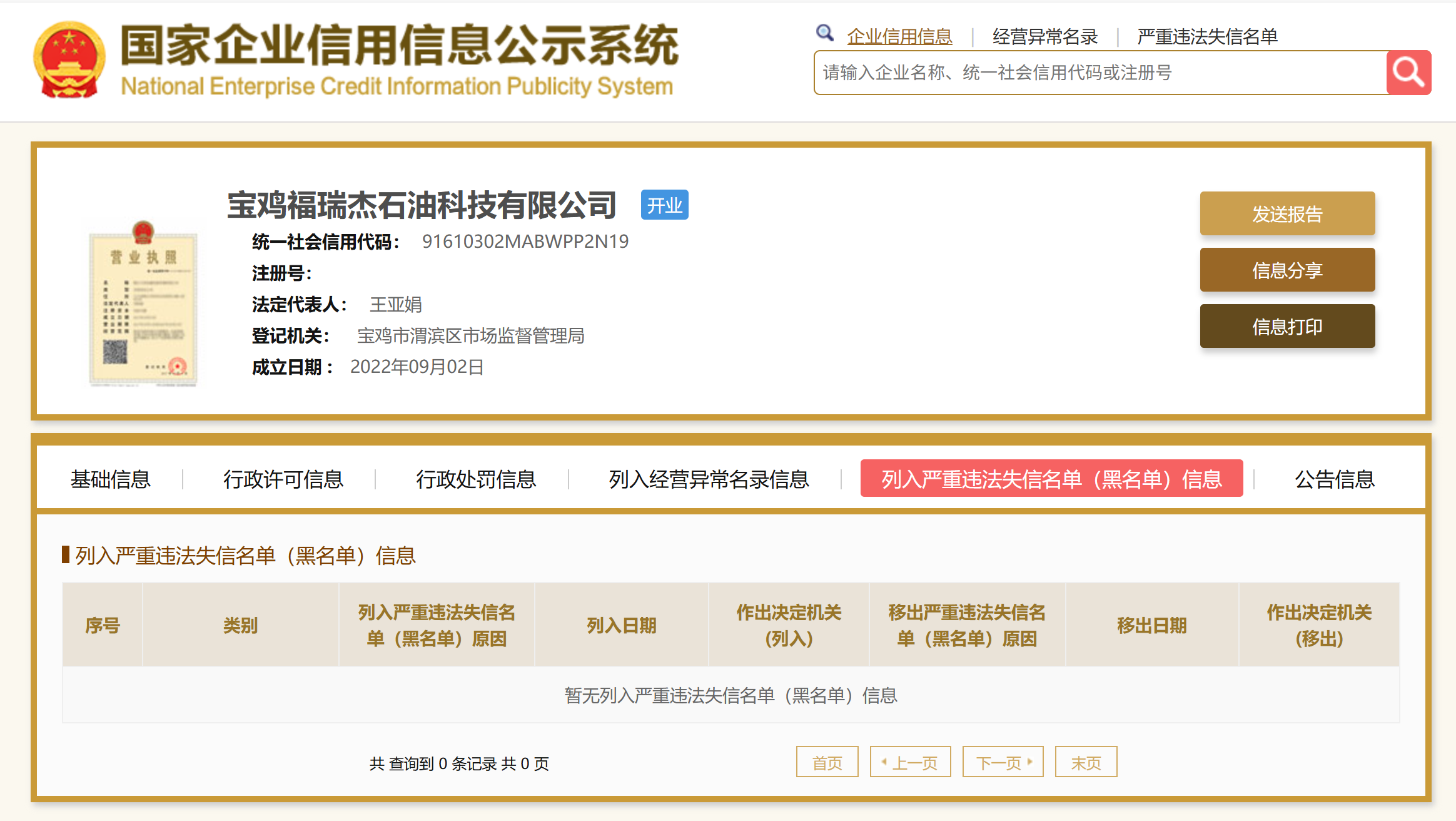The height and width of the screenshot is (821, 1456).
Task: Select 严重违法失信名单 search category
Action: 1207,37
